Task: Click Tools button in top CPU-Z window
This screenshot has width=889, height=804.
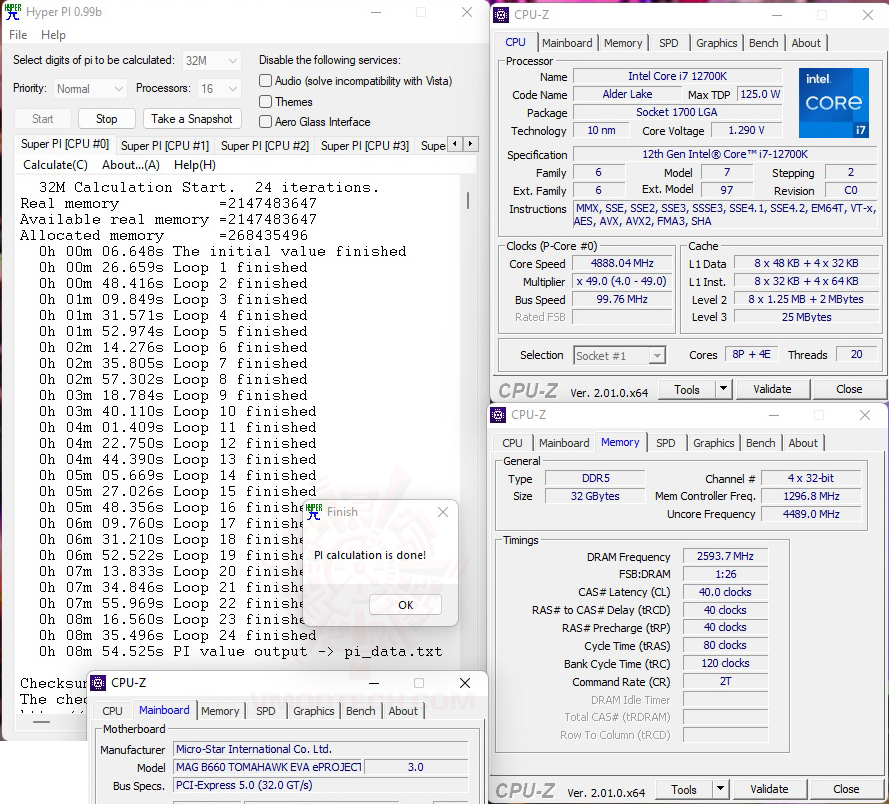Action: coord(687,390)
